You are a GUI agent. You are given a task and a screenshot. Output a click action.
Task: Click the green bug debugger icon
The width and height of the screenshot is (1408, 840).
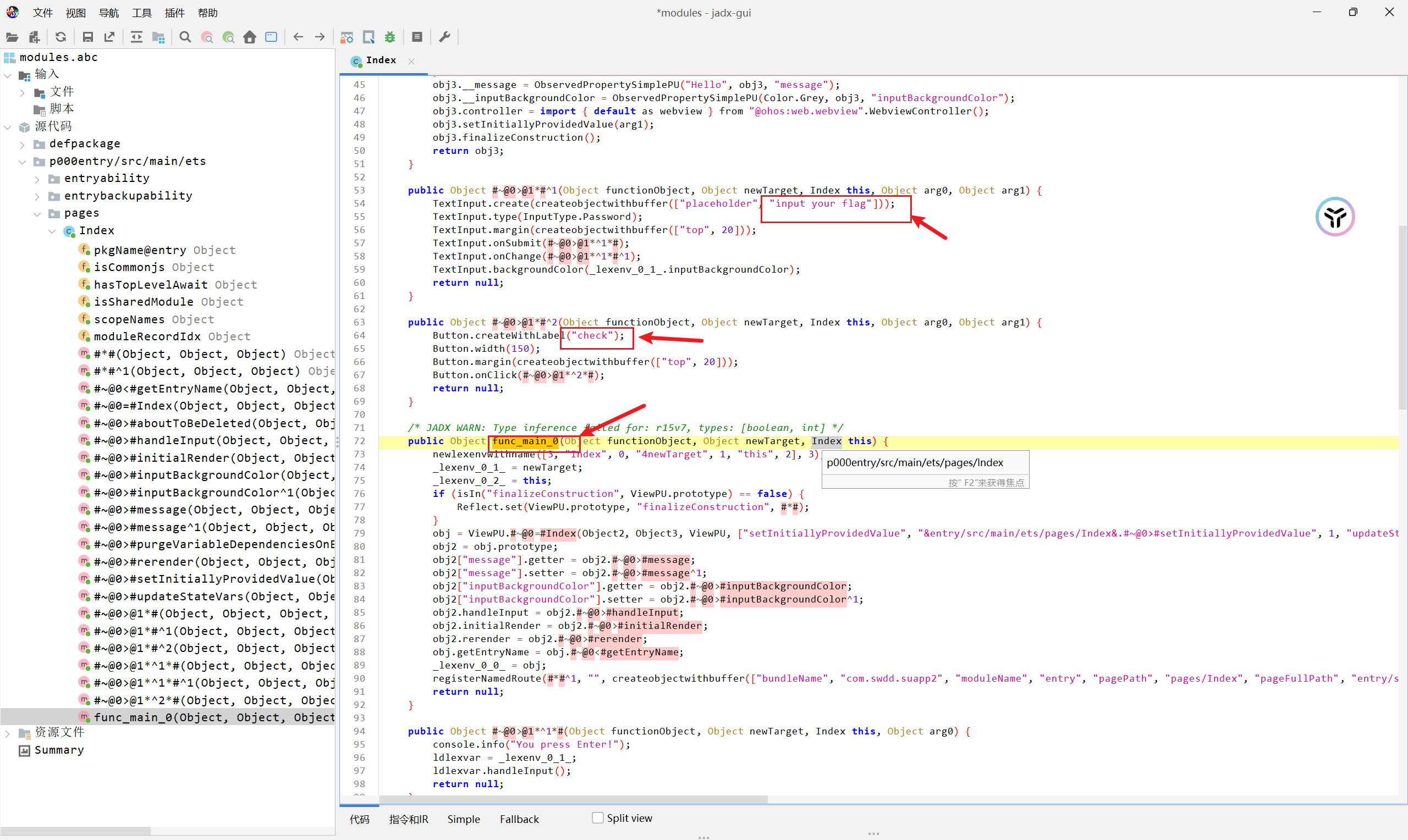click(x=390, y=37)
